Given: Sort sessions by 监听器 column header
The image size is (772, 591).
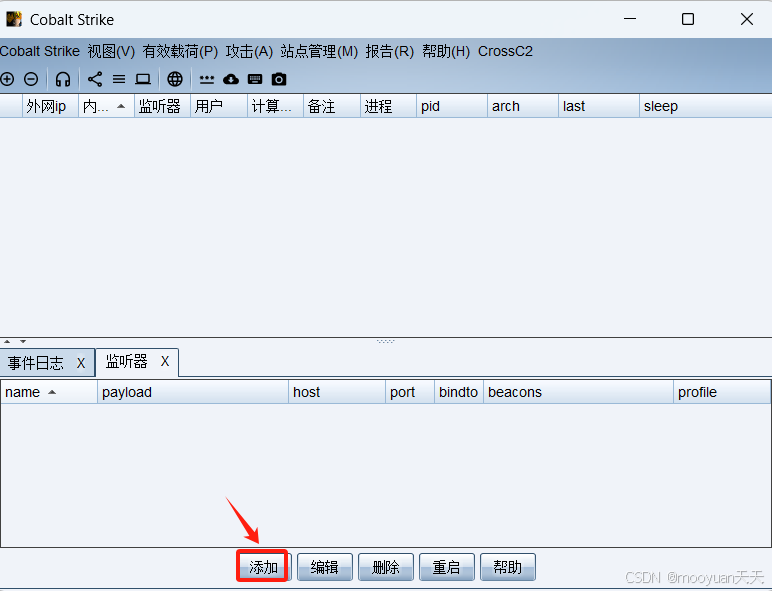Looking at the screenshot, I should [x=162, y=106].
